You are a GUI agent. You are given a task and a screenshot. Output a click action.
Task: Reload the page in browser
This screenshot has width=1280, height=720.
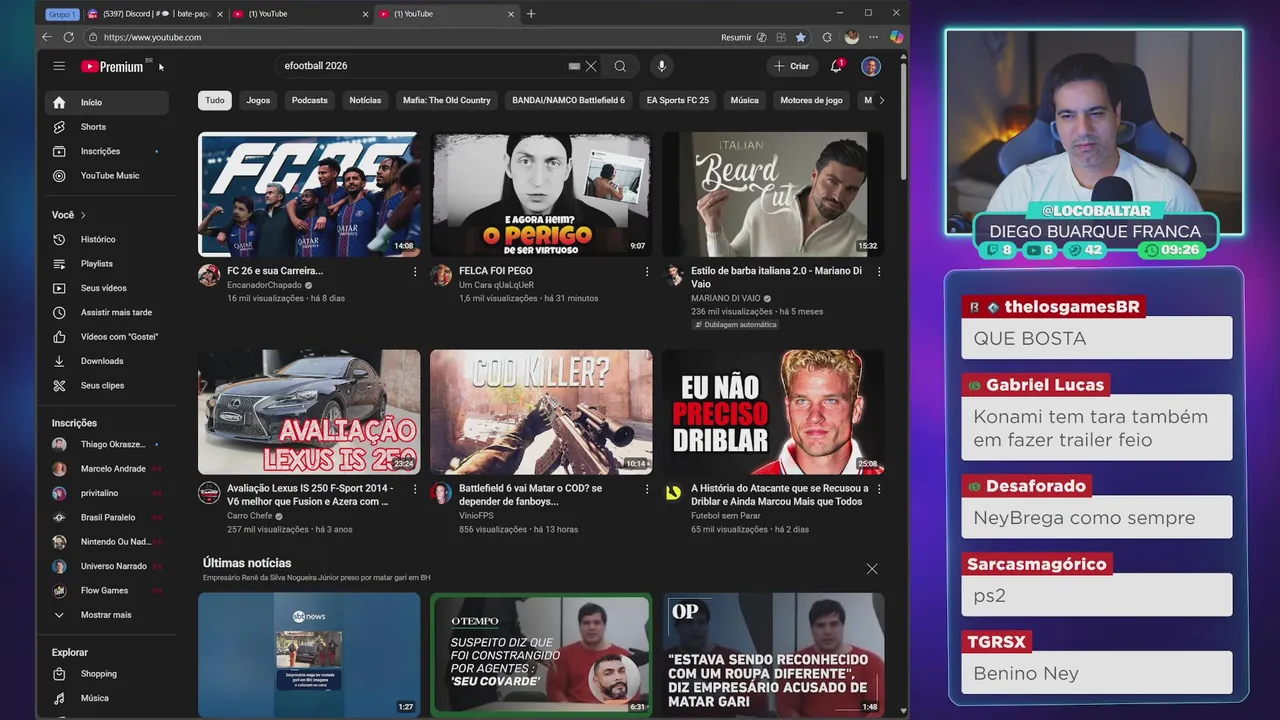tap(68, 37)
